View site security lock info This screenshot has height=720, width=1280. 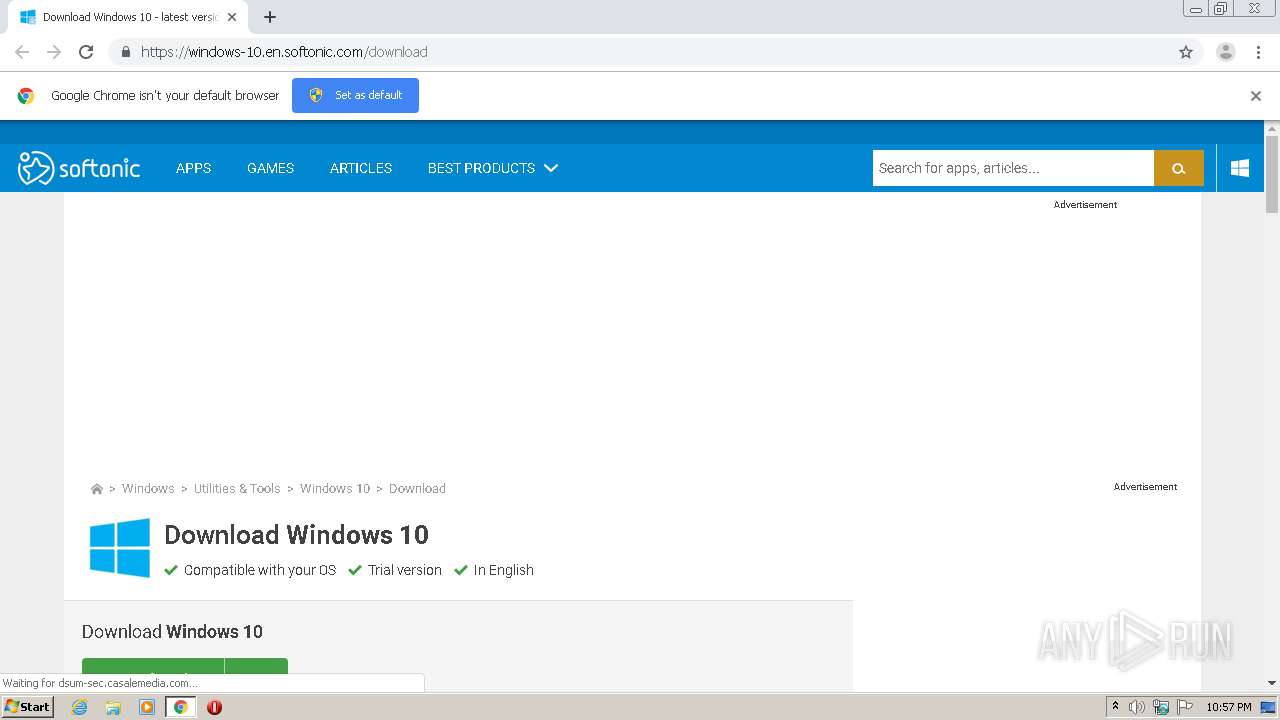tap(125, 52)
